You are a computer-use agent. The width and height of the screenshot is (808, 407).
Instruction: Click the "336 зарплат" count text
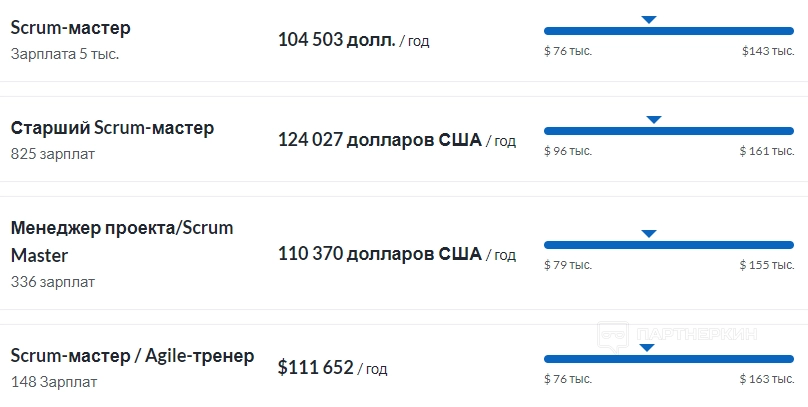(x=52, y=282)
